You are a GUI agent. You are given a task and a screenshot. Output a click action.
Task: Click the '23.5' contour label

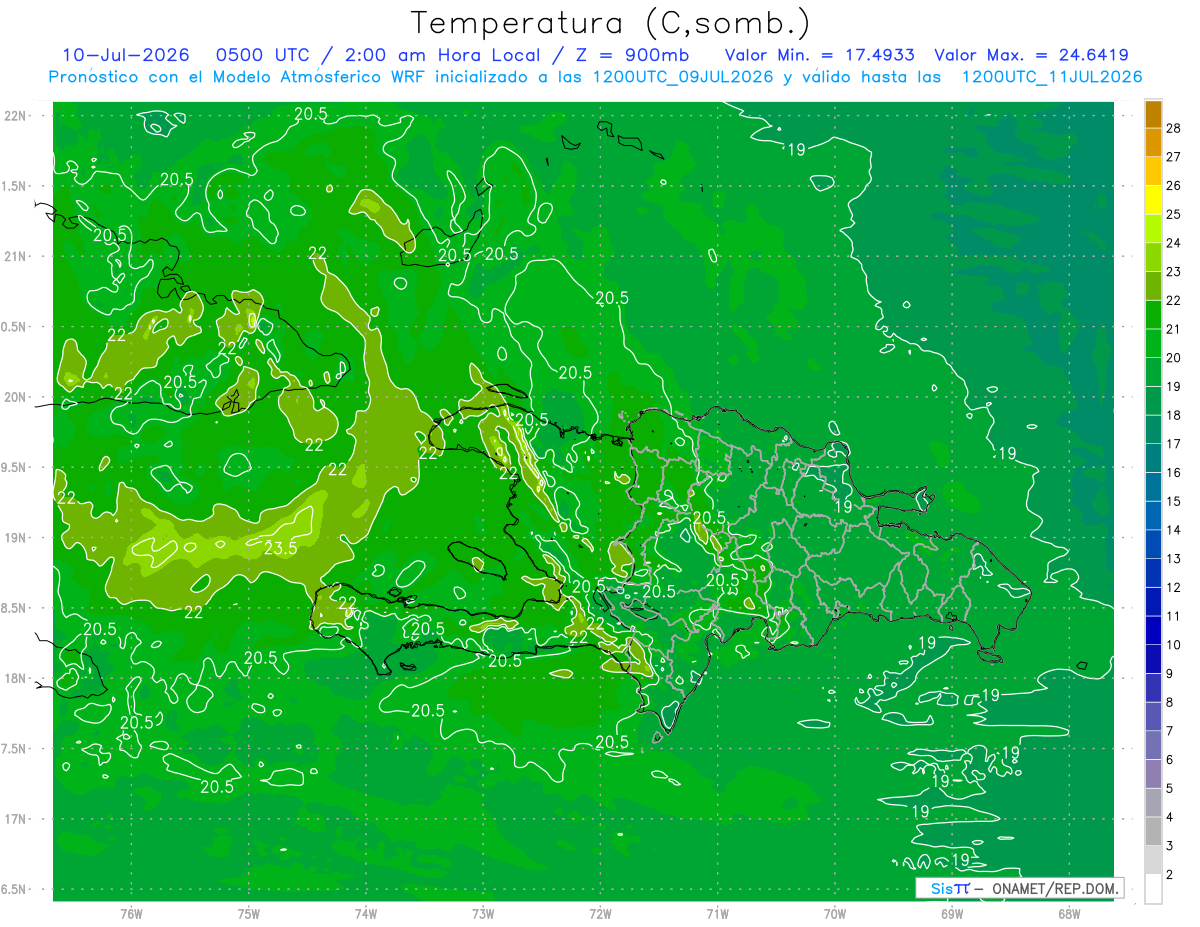280,548
